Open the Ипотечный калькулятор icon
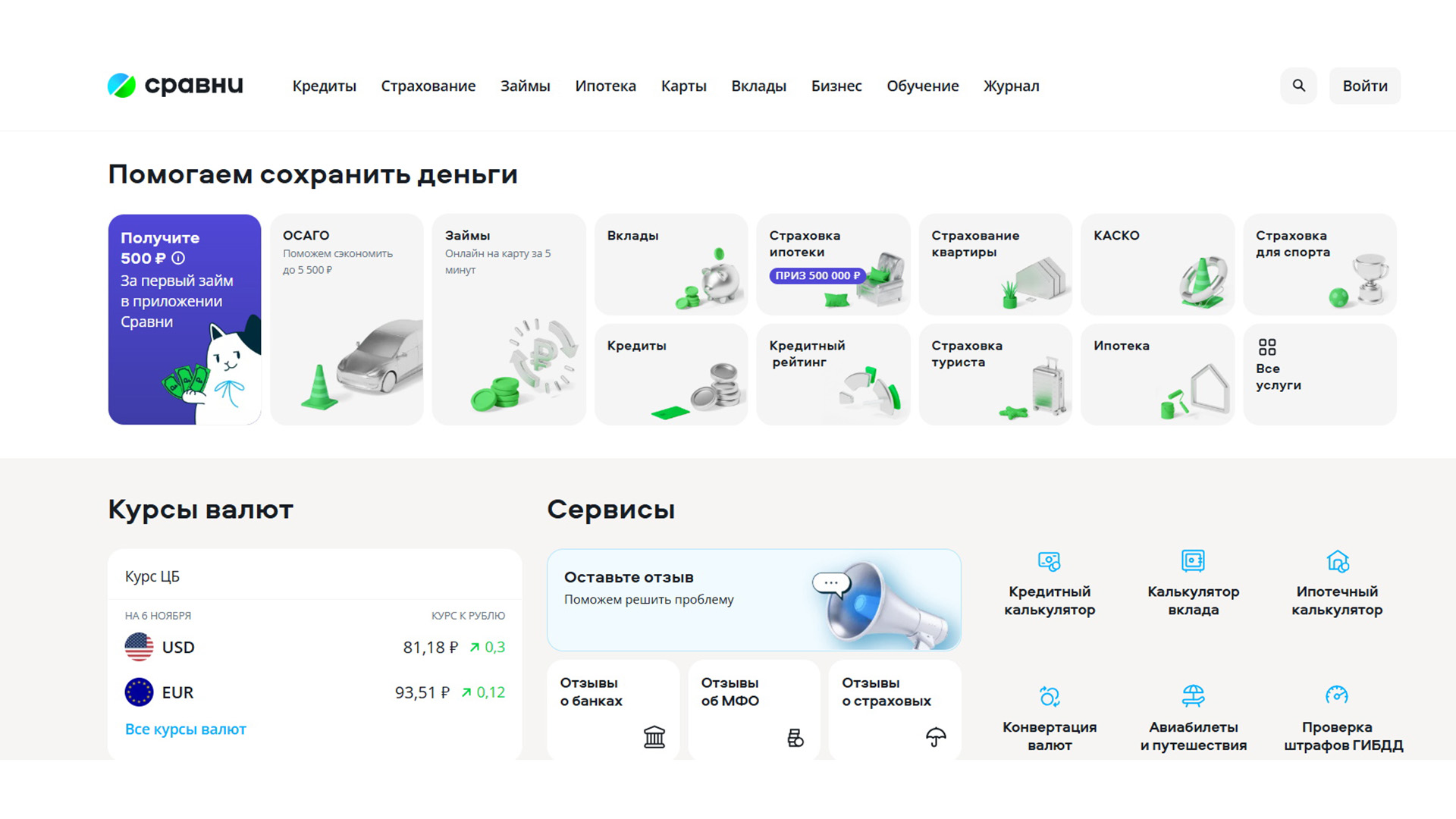This screenshot has height=819, width=1456. (x=1337, y=561)
